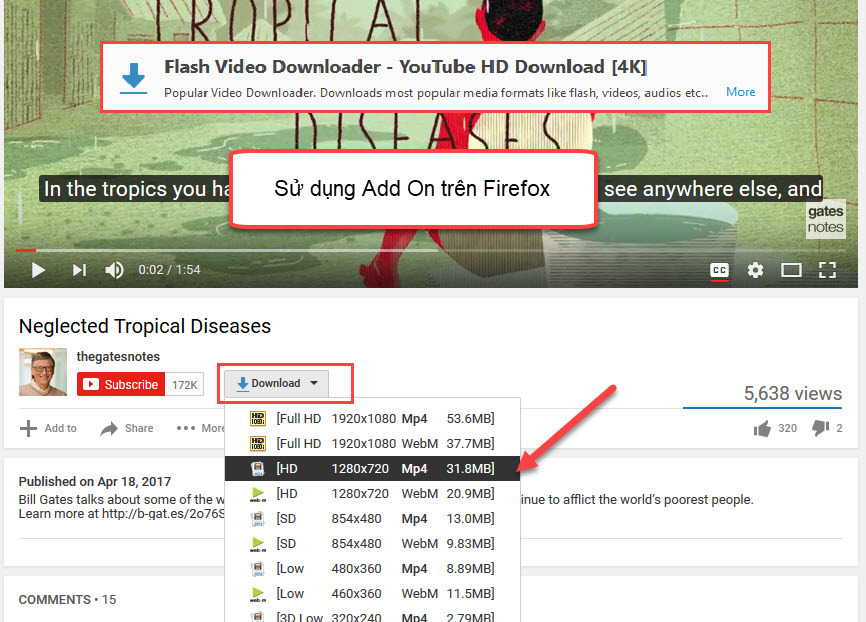The width and height of the screenshot is (866, 622).
Task: Open the Download dropdown button
Action: click(277, 383)
